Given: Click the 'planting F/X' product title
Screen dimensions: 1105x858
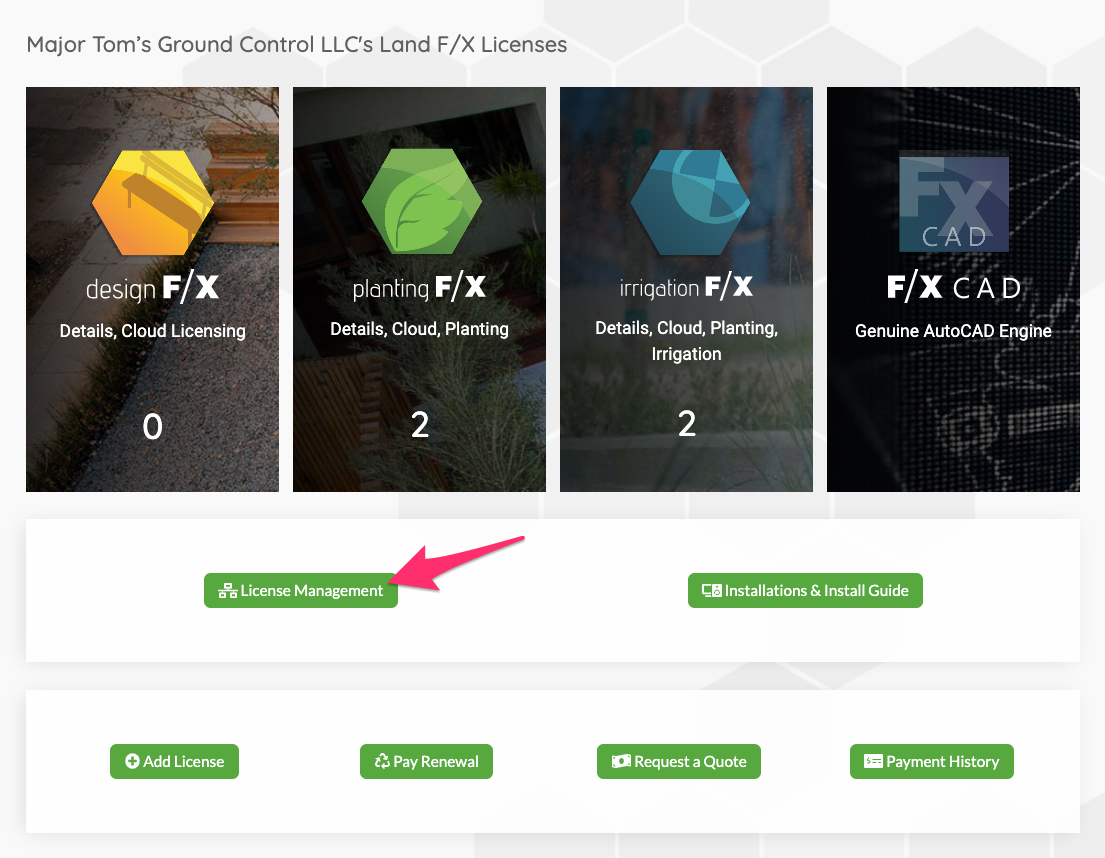Looking at the screenshot, I should (419, 287).
